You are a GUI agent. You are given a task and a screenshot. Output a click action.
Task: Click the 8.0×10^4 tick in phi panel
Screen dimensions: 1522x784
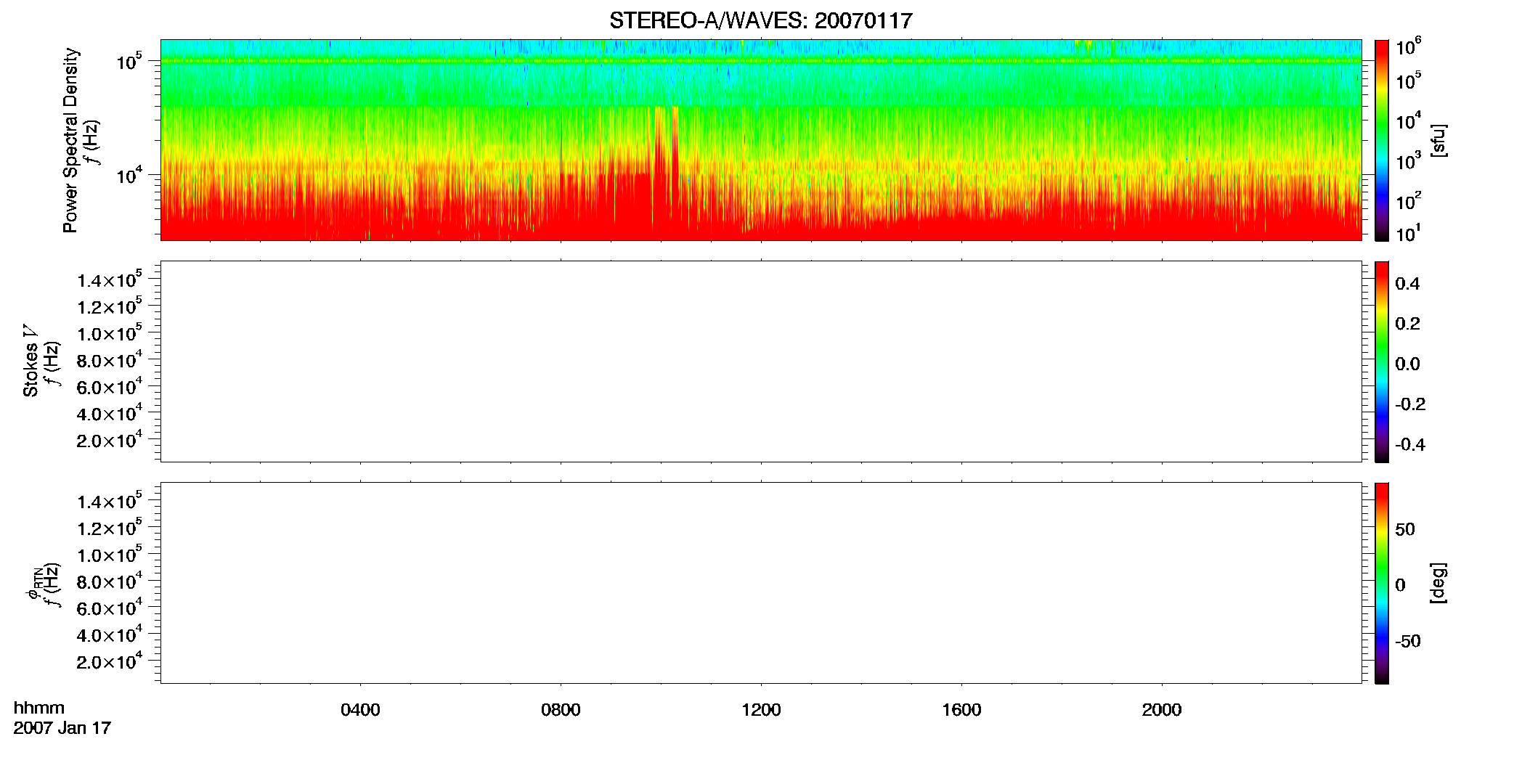[x=109, y=581]
